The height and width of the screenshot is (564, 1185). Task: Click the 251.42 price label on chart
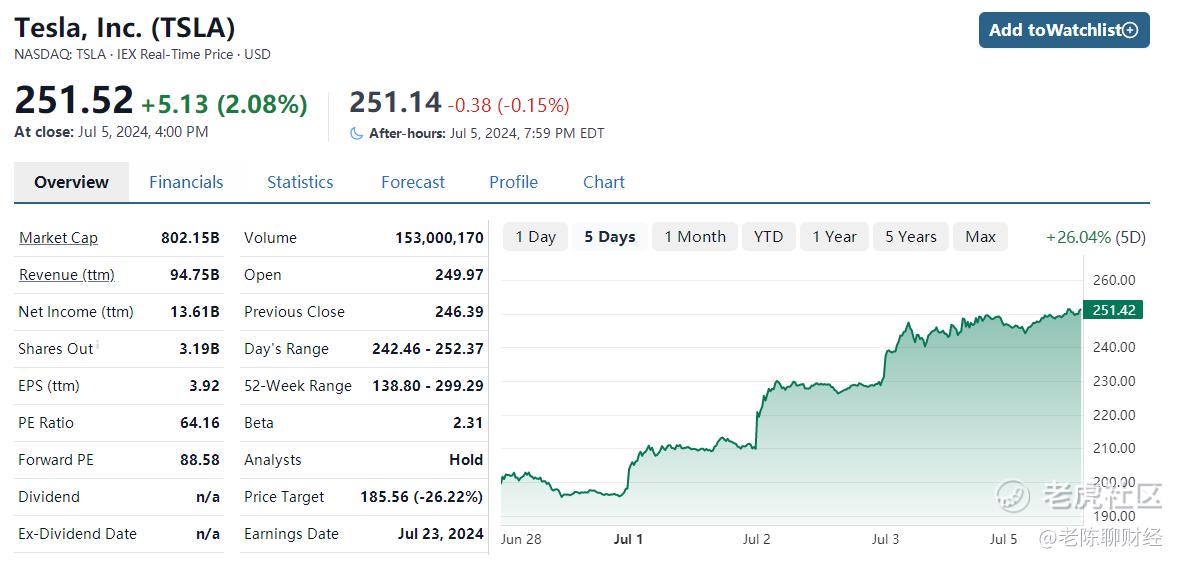click(x=1113, y=310)
